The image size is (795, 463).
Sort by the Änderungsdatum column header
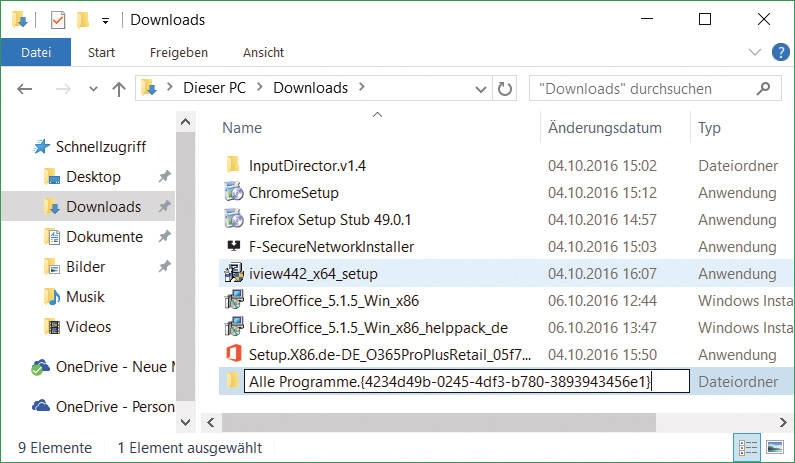[x=604, y=128]
